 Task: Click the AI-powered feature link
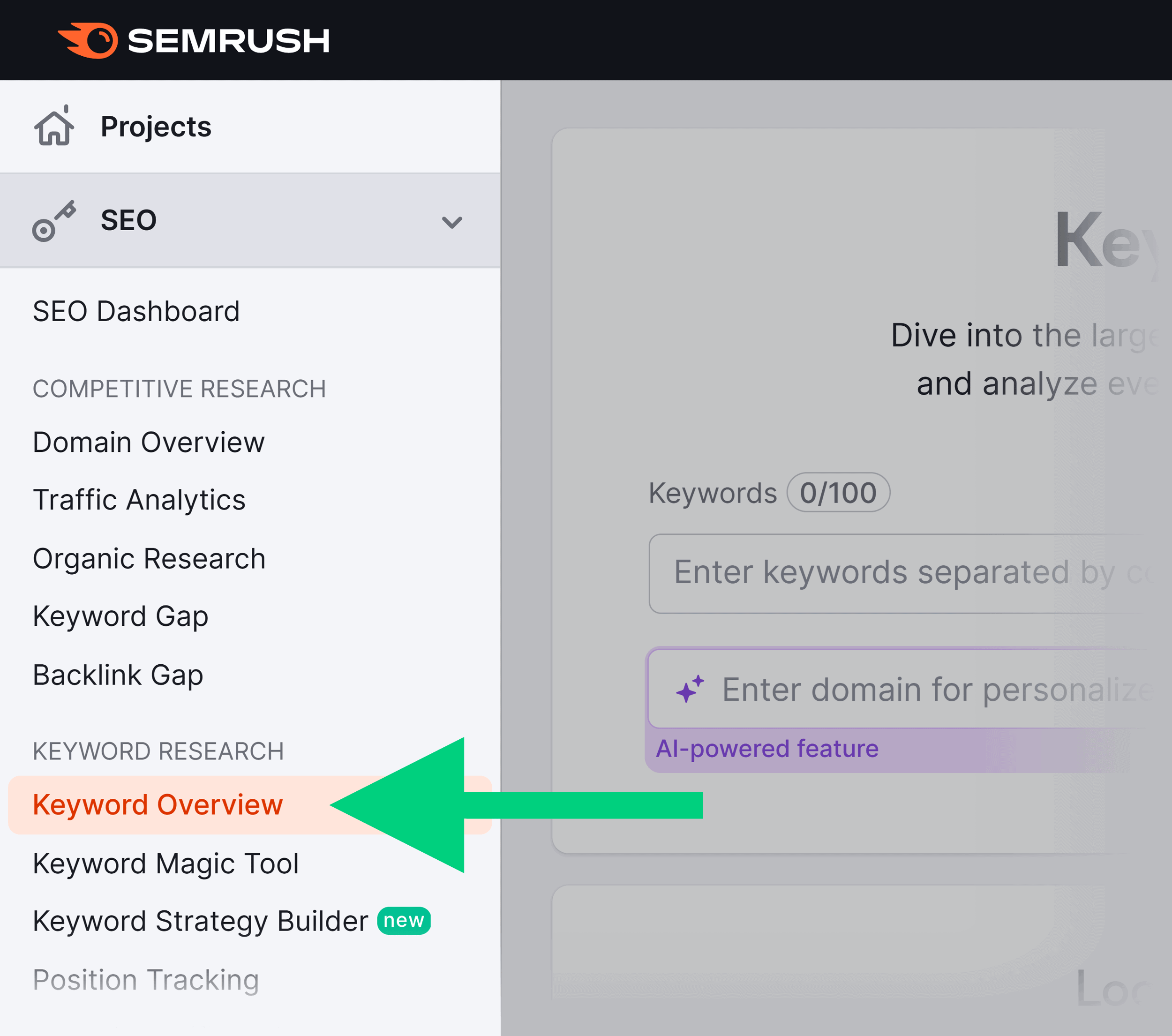pyautogui.click(x=769, y=749)
